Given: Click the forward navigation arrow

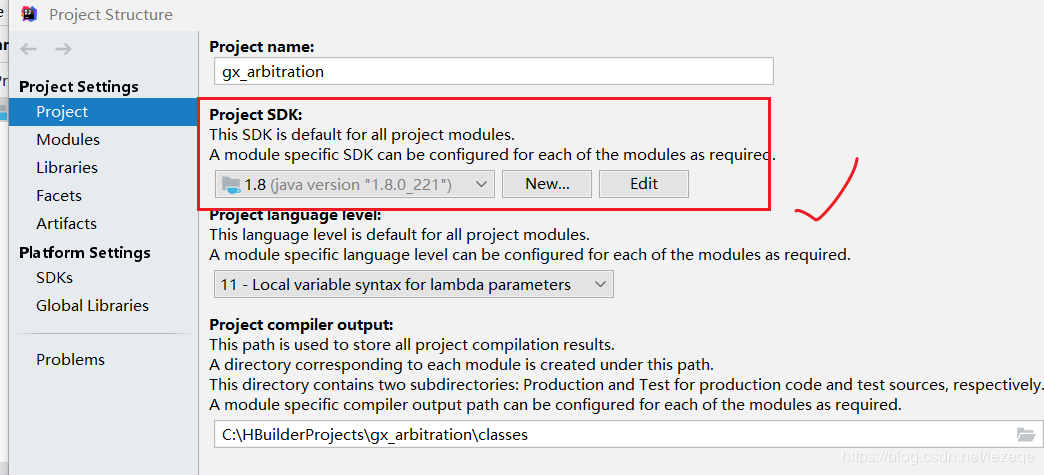Looking at the screenshot, I should pos(63,49).
